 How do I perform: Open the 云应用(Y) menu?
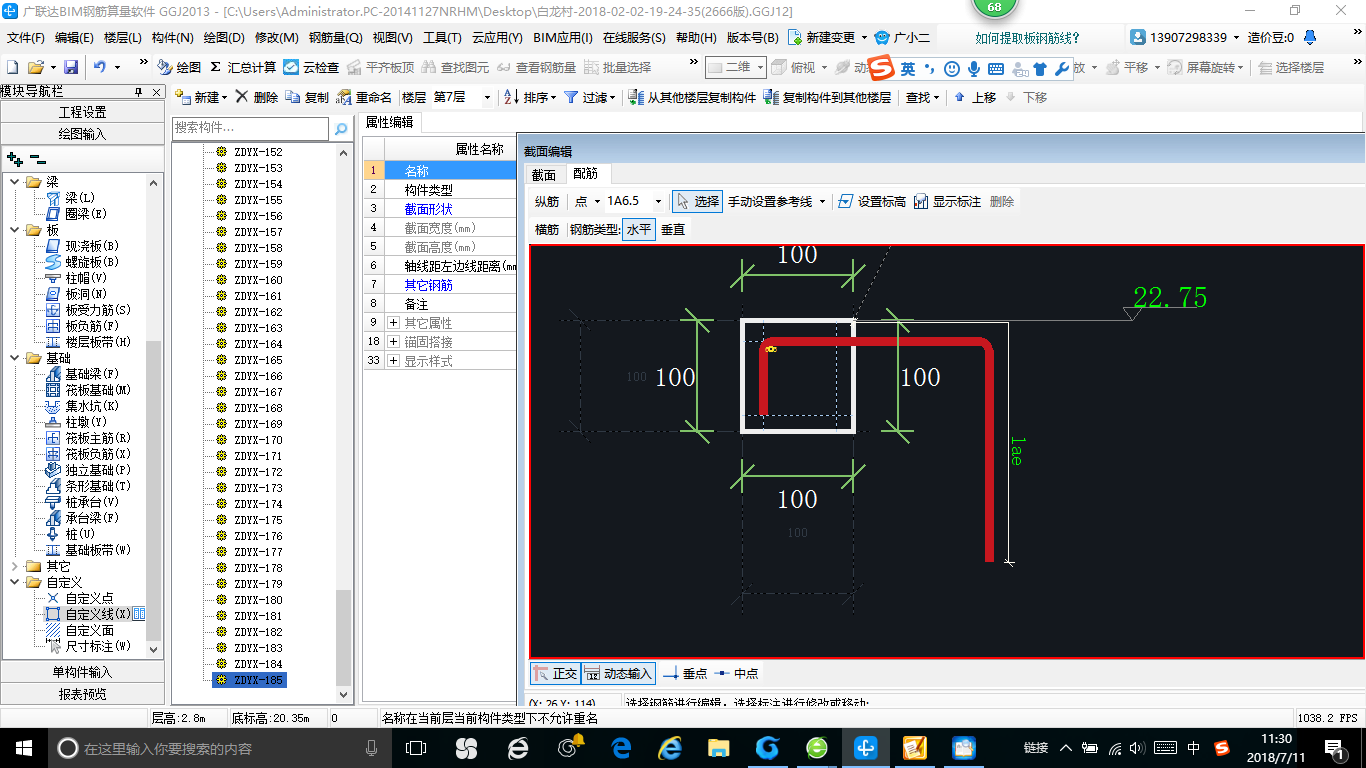[x=497, y=37]
